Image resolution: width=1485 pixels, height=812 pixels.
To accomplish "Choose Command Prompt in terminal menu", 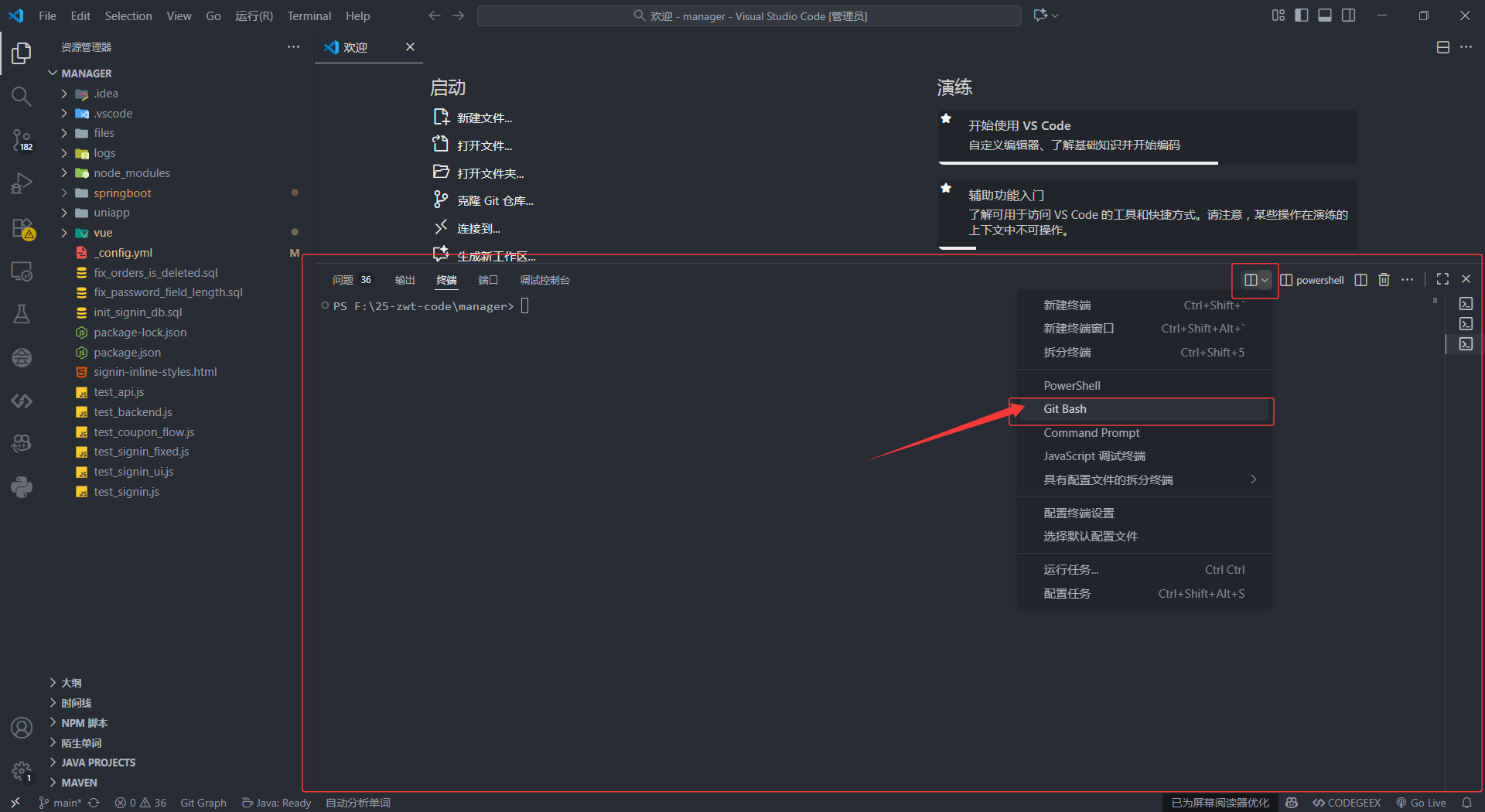I will click(1145, 433).
